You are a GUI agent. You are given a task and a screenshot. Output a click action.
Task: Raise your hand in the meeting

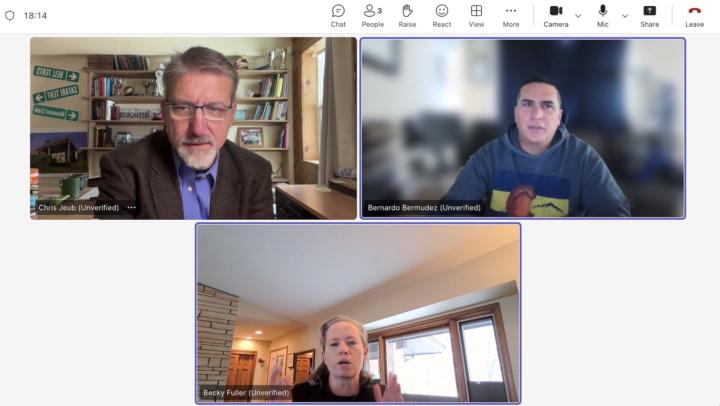[x=407, y=16]
